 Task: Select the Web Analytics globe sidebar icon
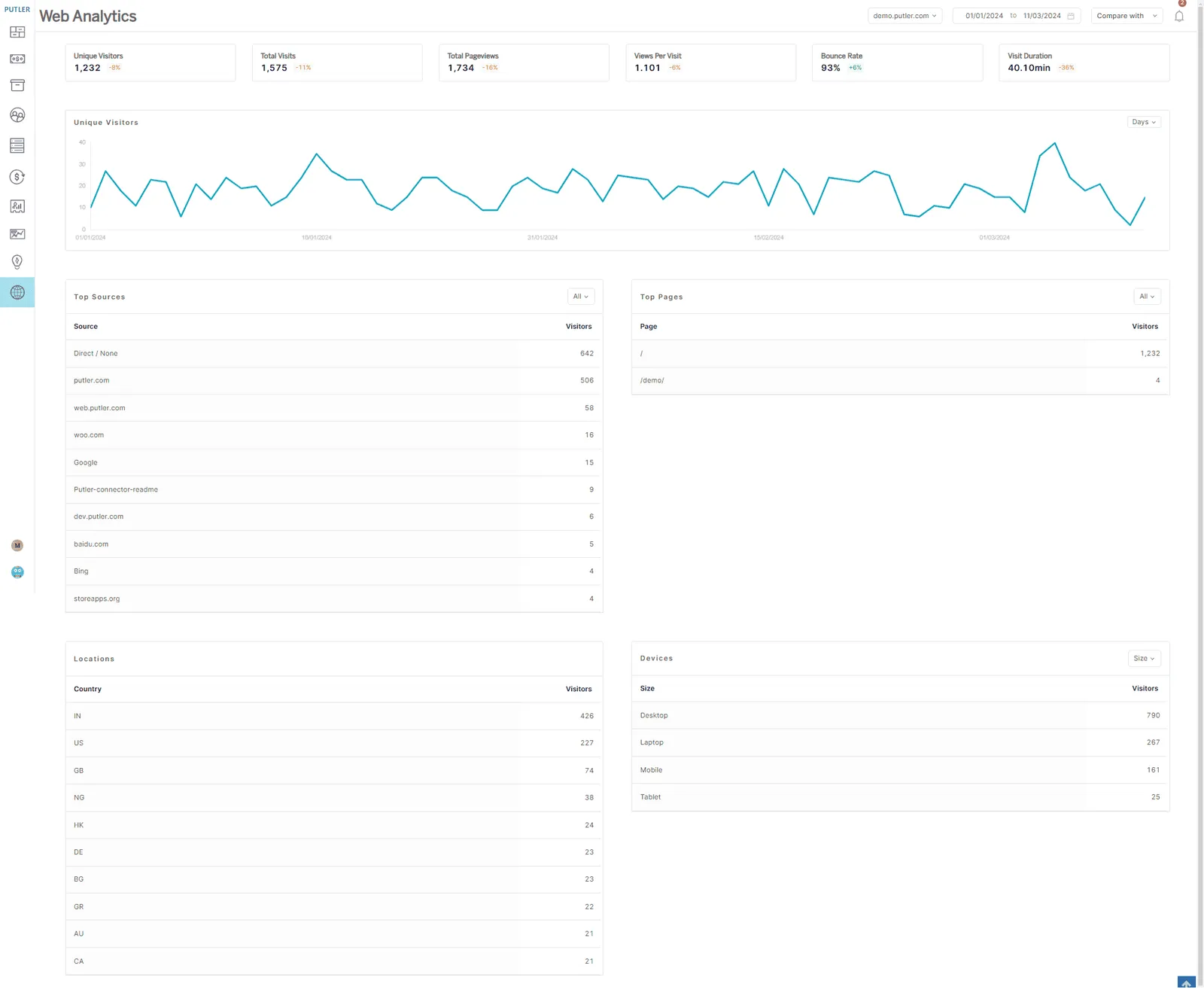17,292
